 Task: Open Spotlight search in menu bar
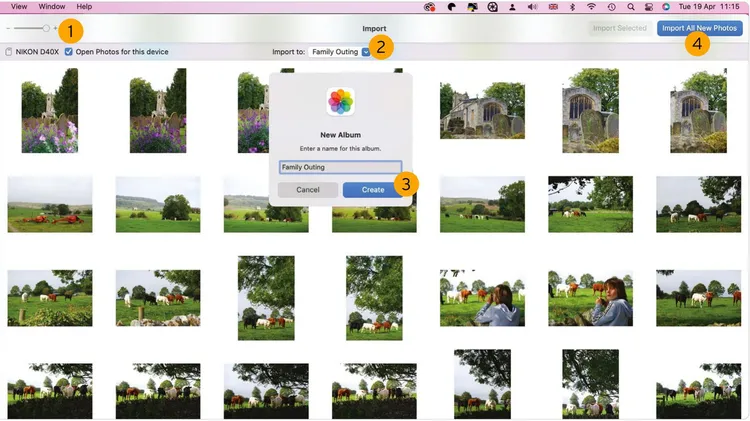pyautogui.click(x=630, y=7)
